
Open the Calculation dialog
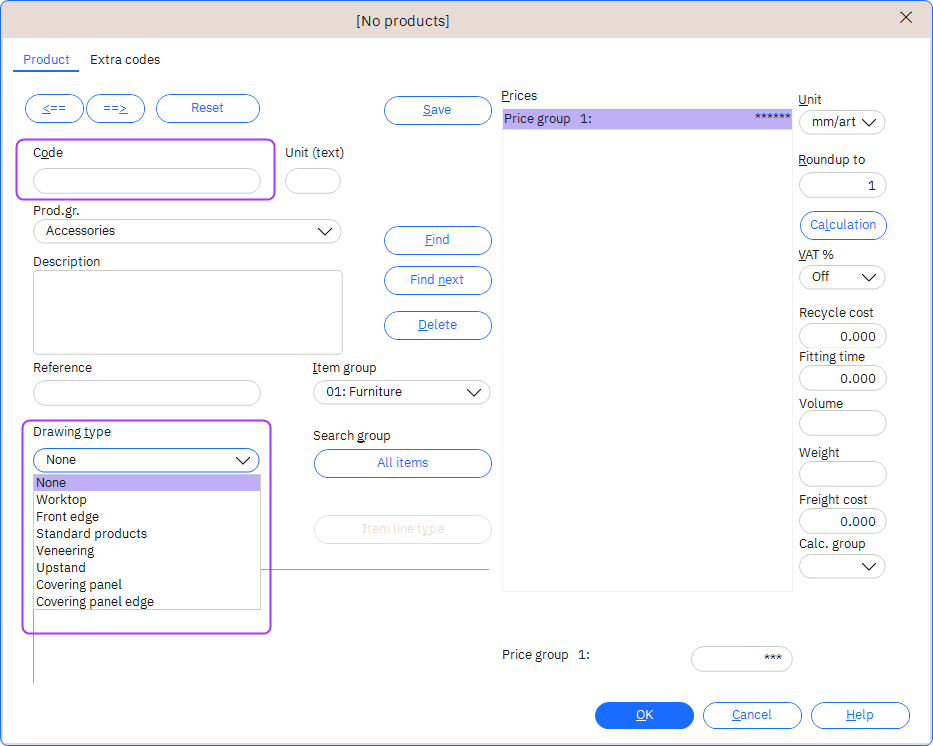click(842, 225)
